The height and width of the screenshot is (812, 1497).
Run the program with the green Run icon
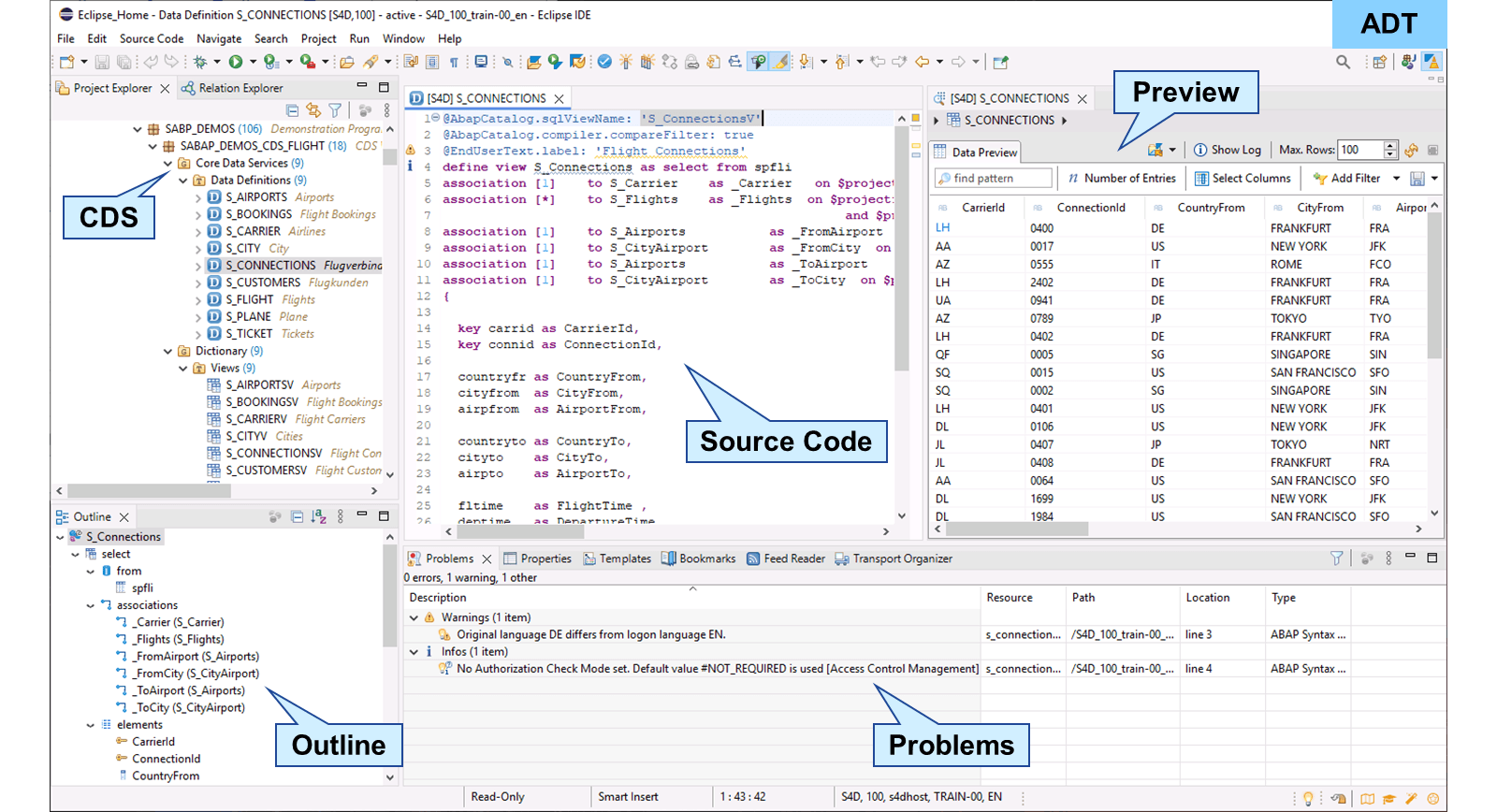pos(236,63)
